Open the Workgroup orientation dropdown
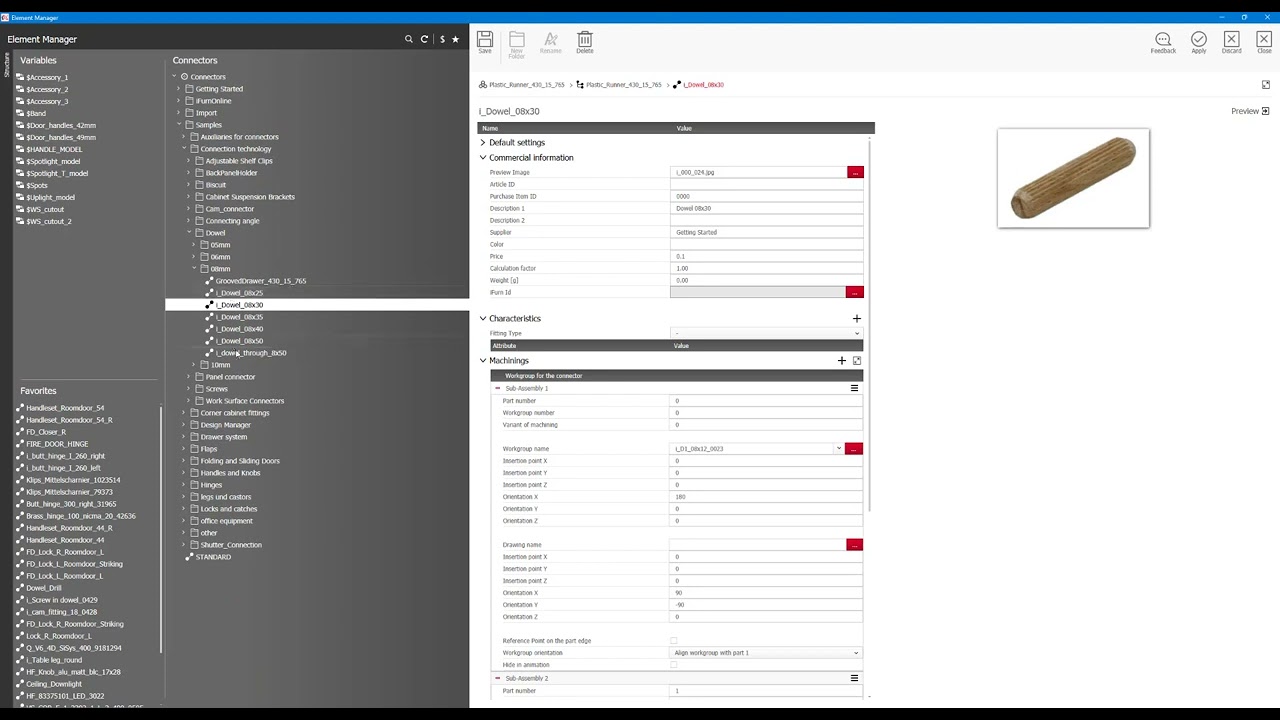Viewport: 1280px width, 720px height. click(766, 653)
